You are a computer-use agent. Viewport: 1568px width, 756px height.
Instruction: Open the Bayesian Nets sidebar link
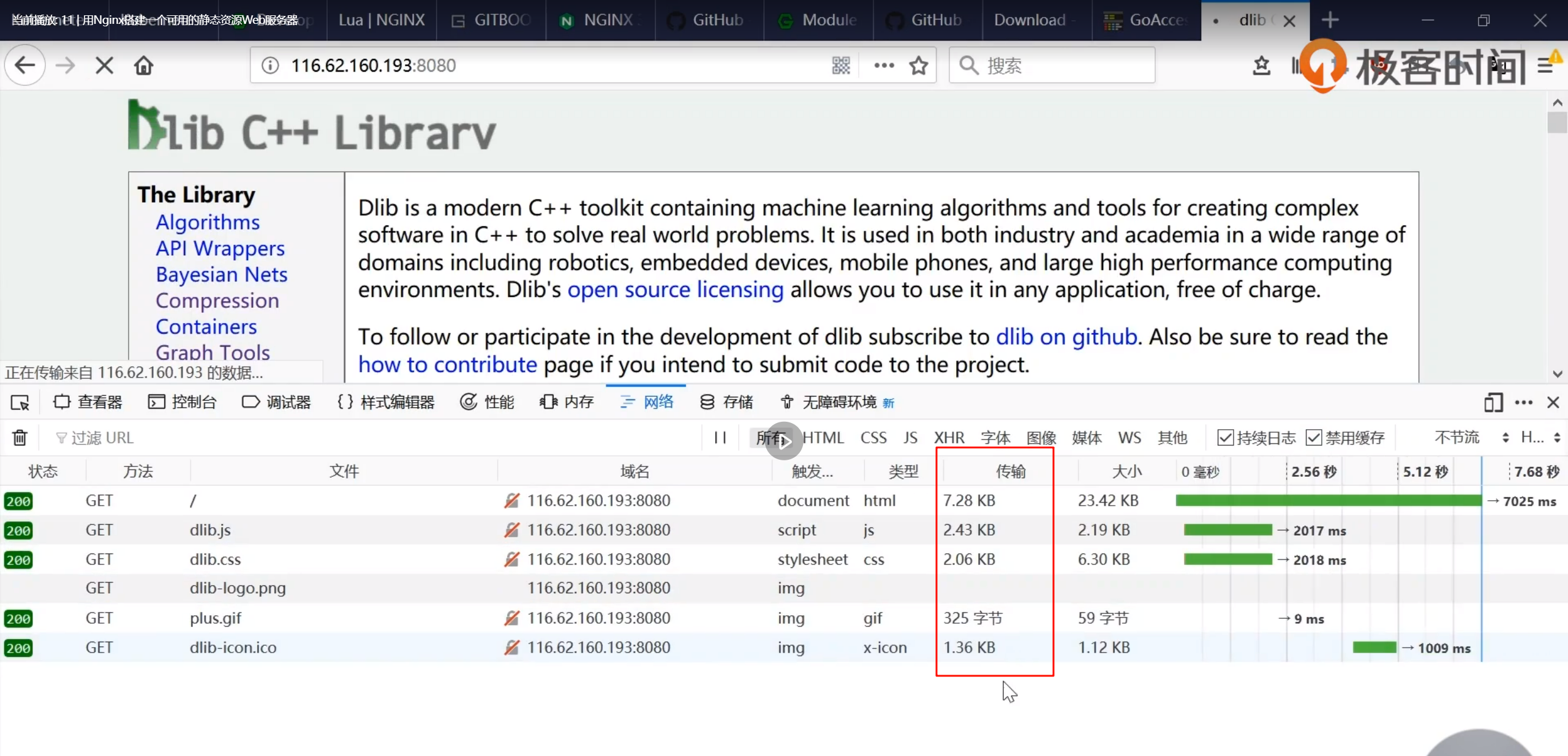pos(221,274)
